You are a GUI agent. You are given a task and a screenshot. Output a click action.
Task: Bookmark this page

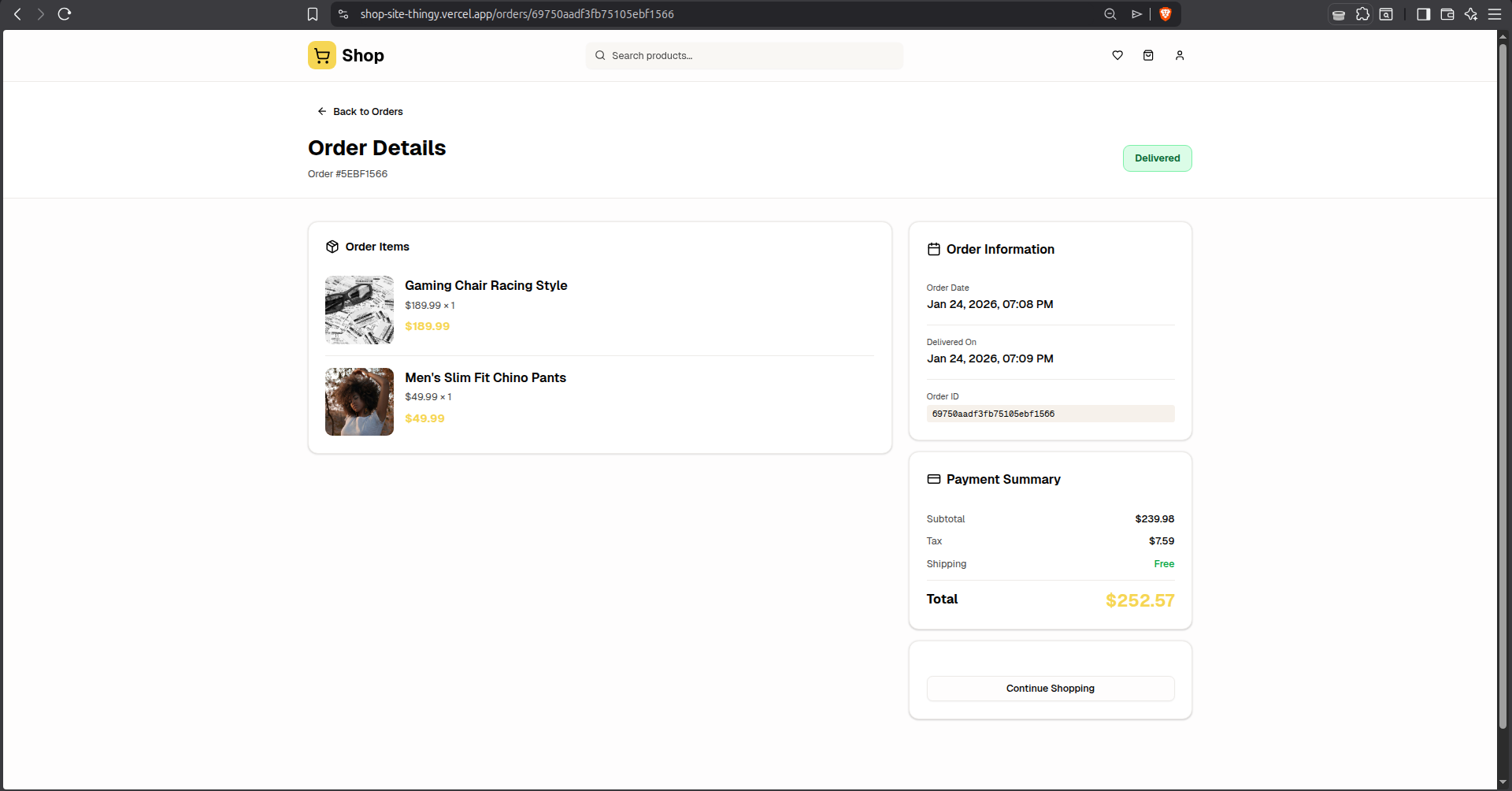click(313, 14)
